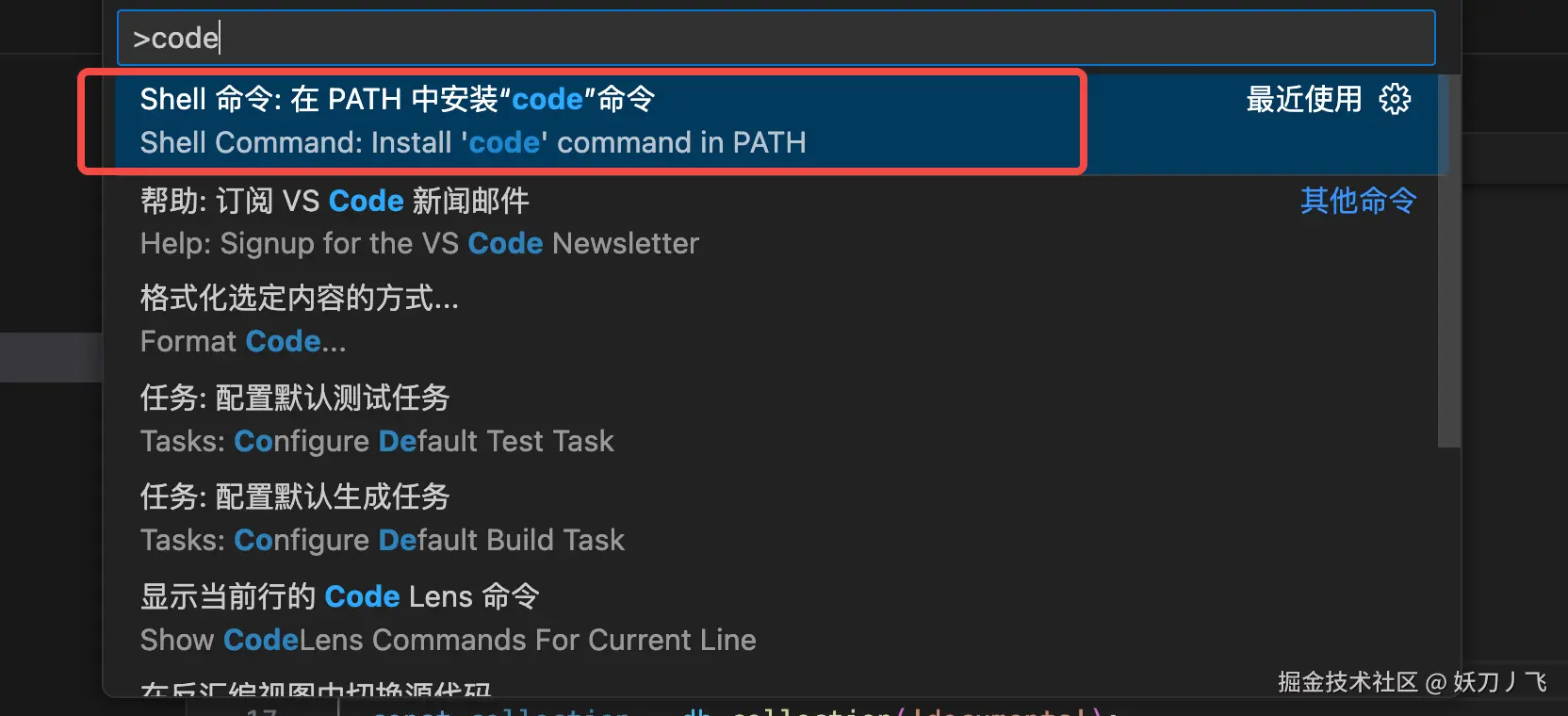
Task: Click 'Shell Command: Install code command in PATH' subtitle
Action: click(x=472, y=143)
